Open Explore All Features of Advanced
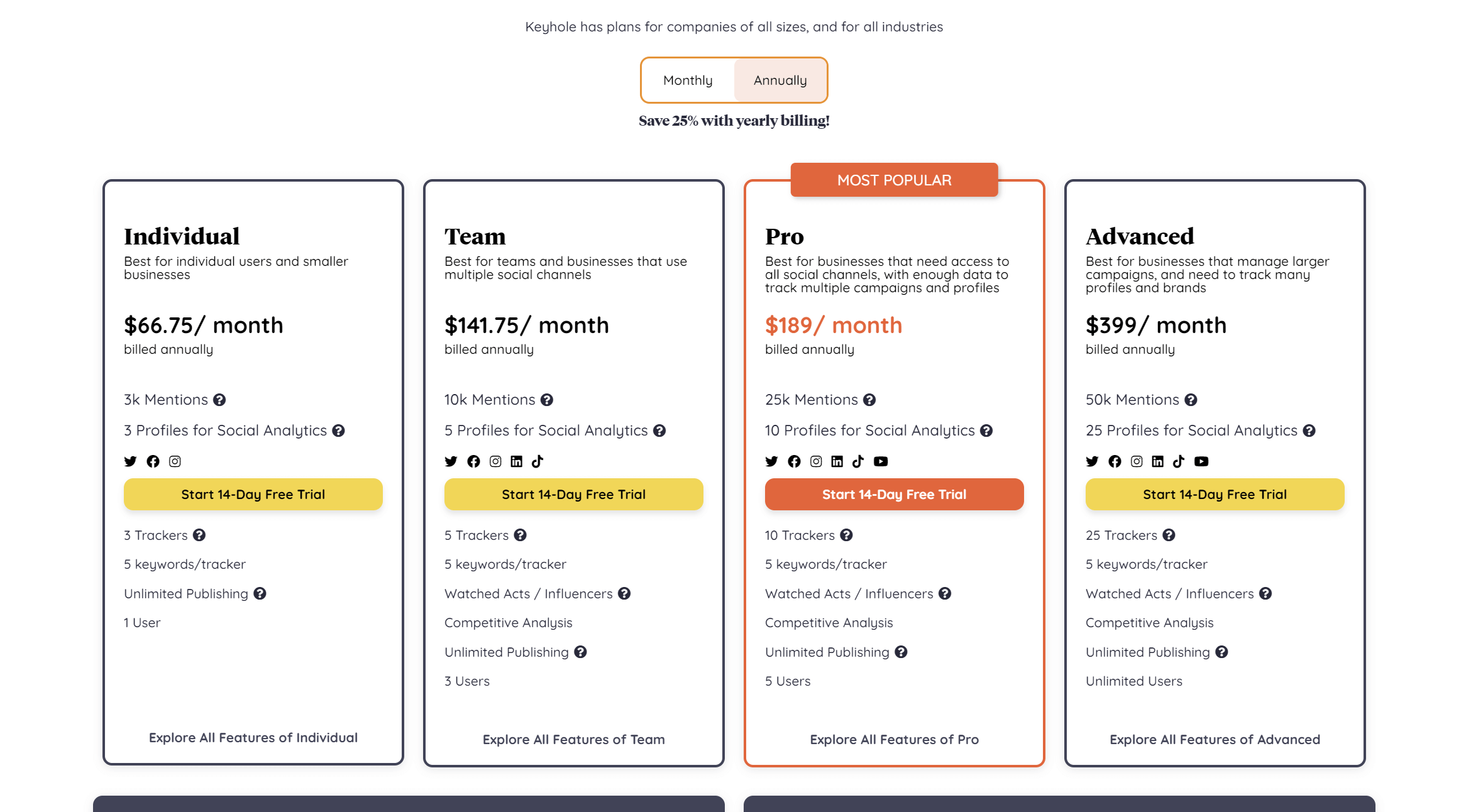This screenshot has width=1466, height=812. [x=1215, y=739]
